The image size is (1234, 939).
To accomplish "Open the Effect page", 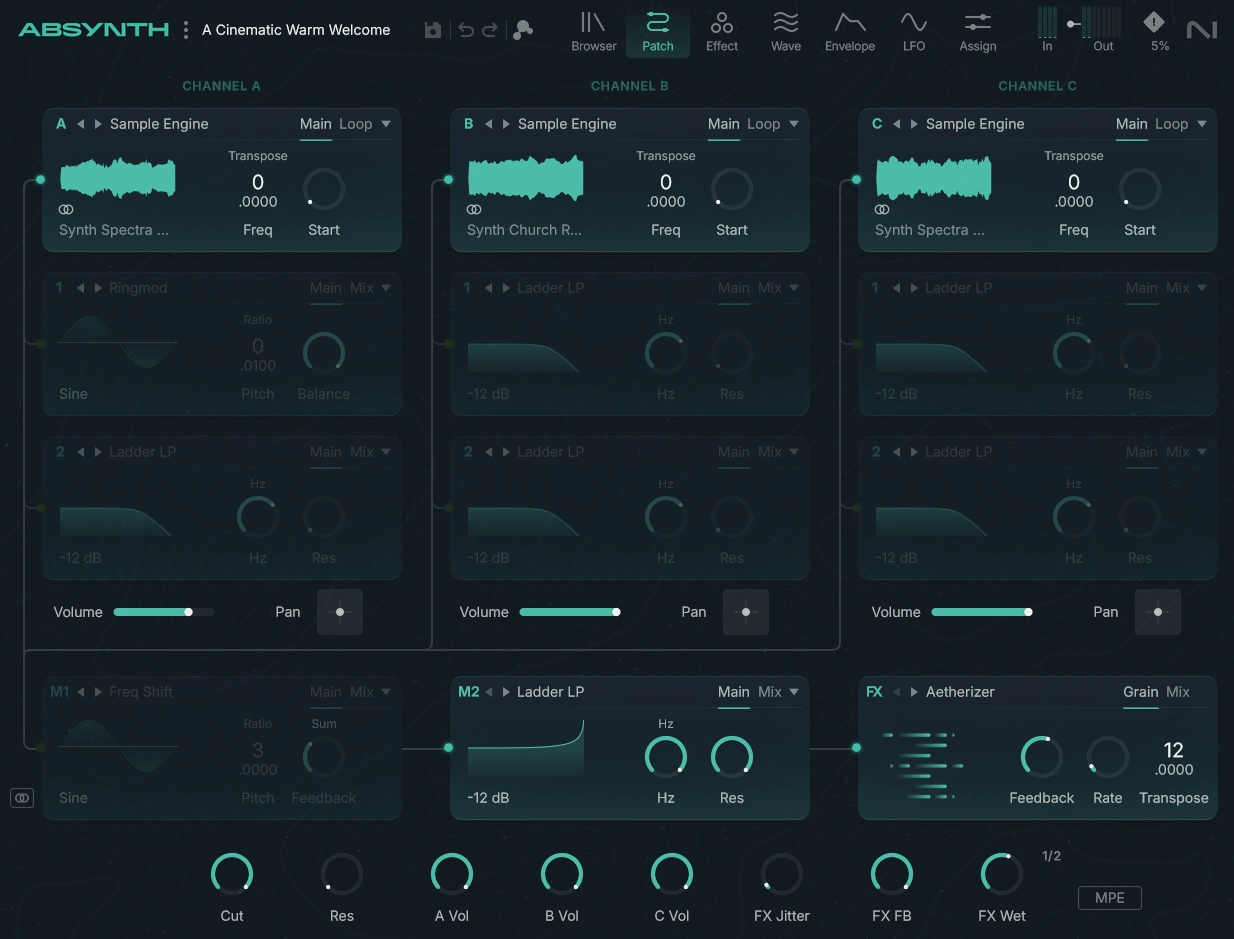I will (722, 31).
